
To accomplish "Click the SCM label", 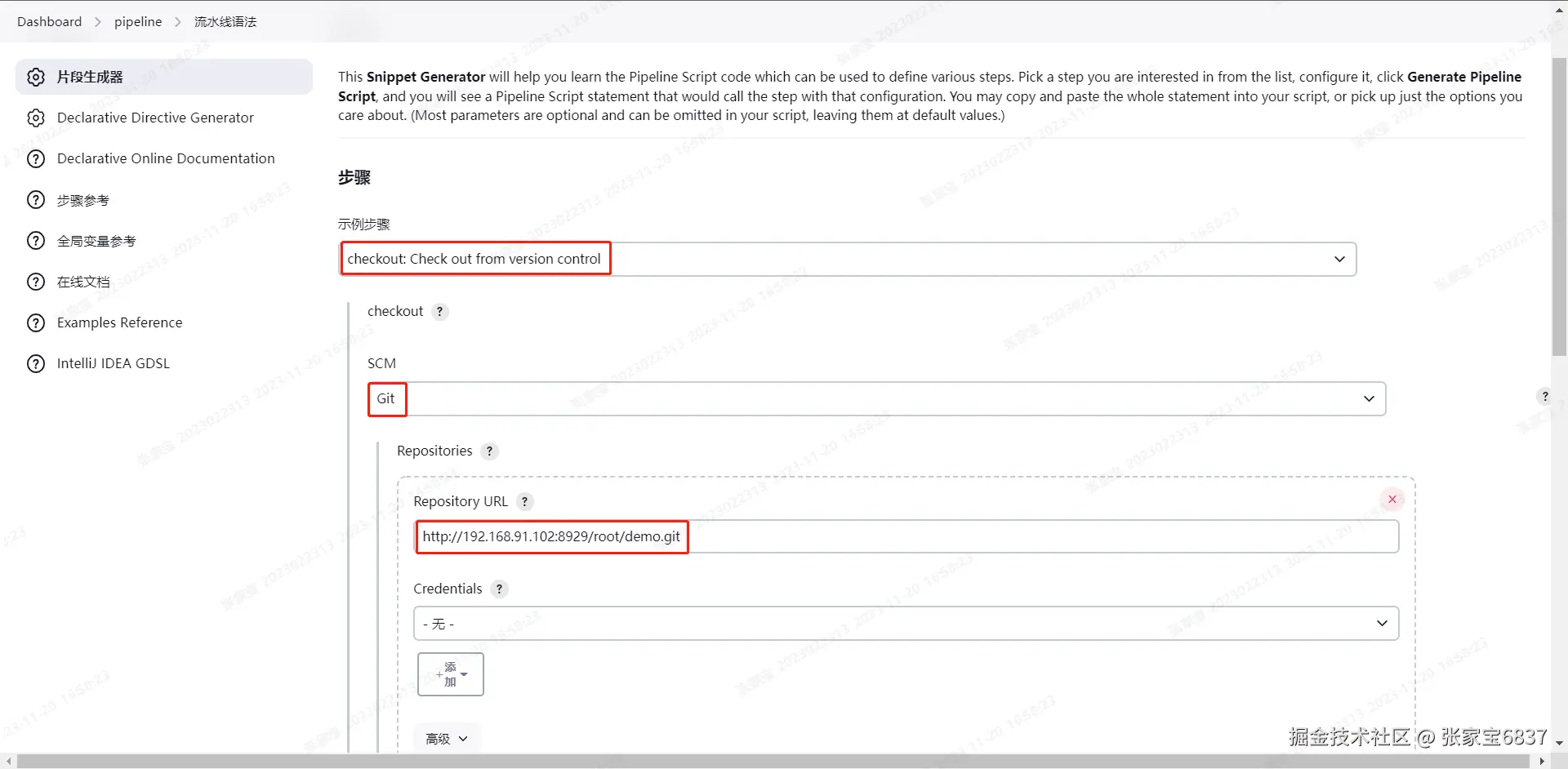I will pyautogui.click(x=381, y=363).
